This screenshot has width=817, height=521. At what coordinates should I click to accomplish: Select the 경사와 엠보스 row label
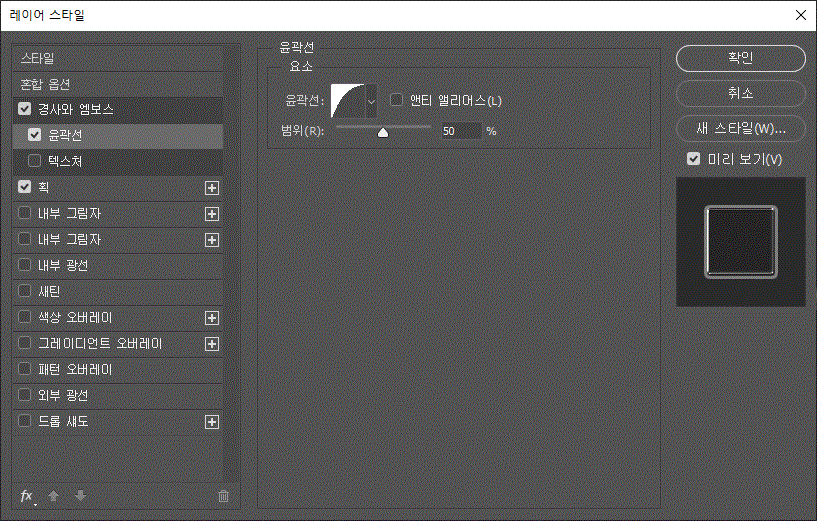pyautogui.click(x=76, y=109)
